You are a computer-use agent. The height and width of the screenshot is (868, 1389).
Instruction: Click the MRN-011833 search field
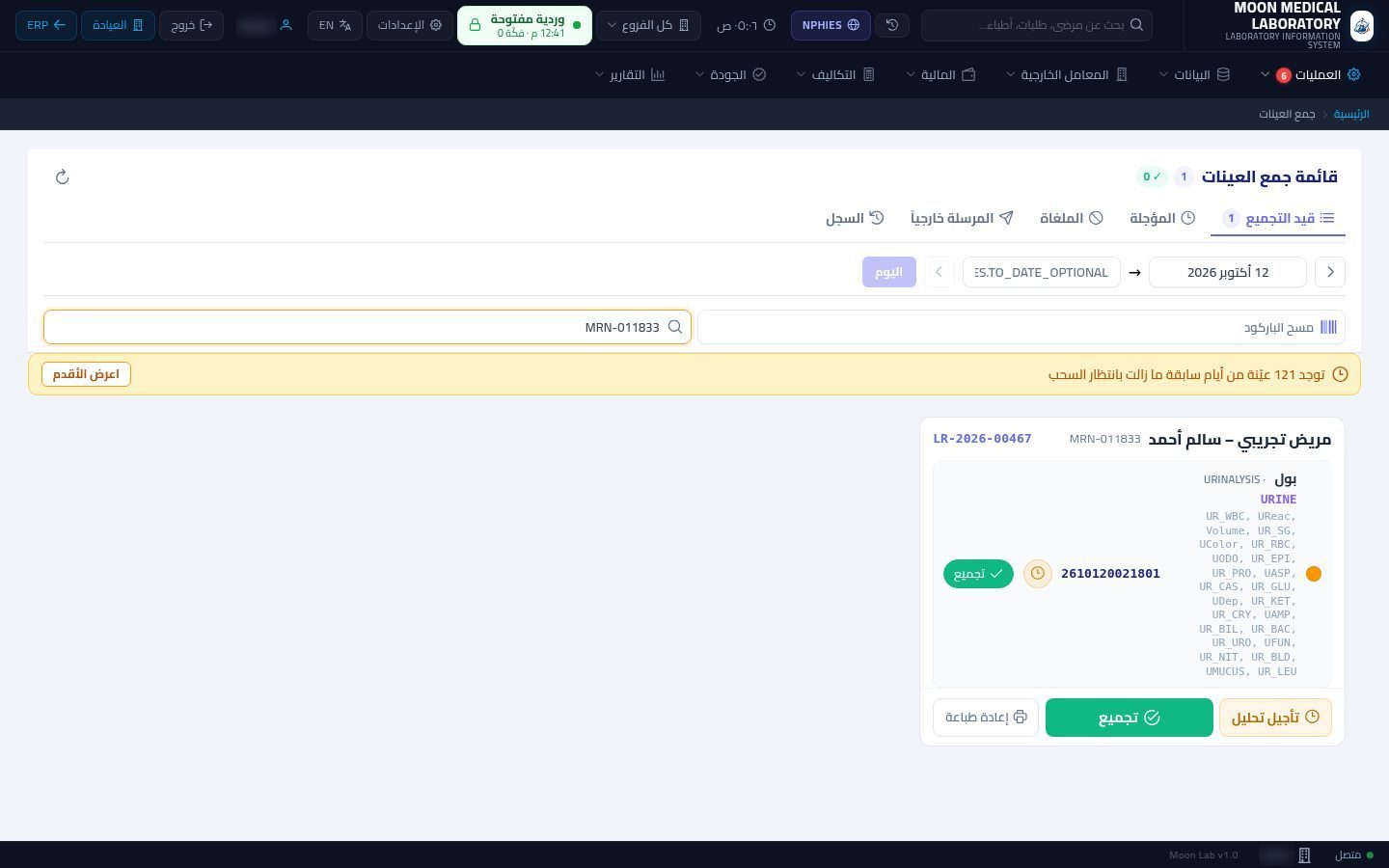click(x=368, y=327)
